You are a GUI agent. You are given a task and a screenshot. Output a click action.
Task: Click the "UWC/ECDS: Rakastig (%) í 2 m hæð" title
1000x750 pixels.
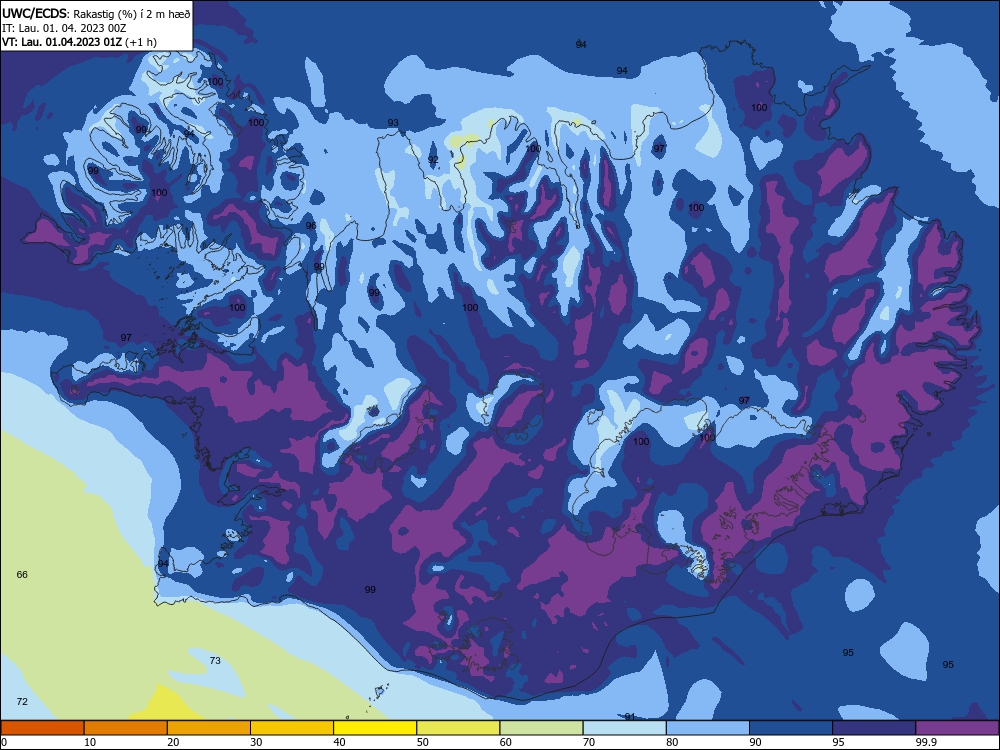tap(96, 14)
